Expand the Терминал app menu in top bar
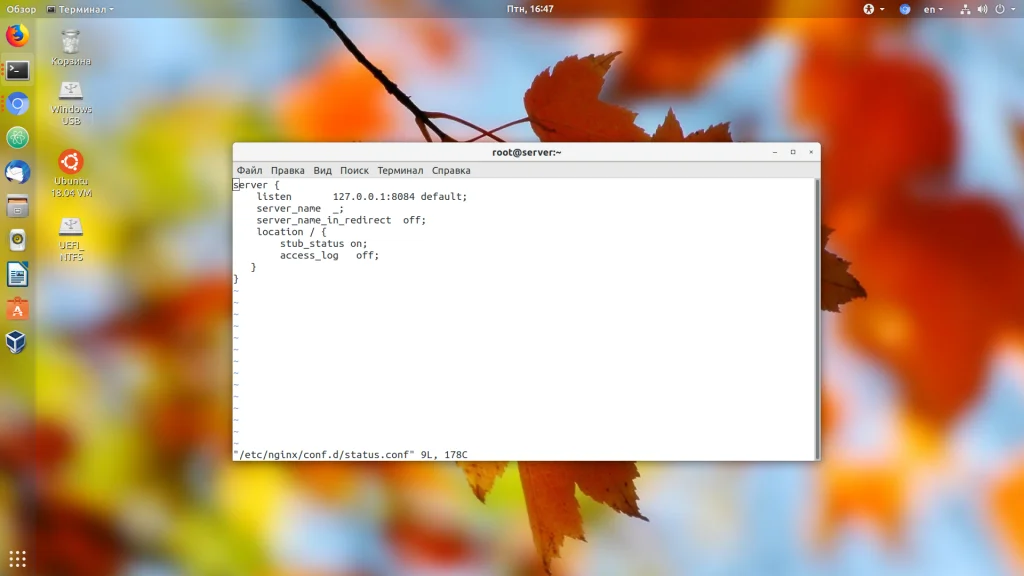This screenshot has width=1024, height=576. [80, 9]
